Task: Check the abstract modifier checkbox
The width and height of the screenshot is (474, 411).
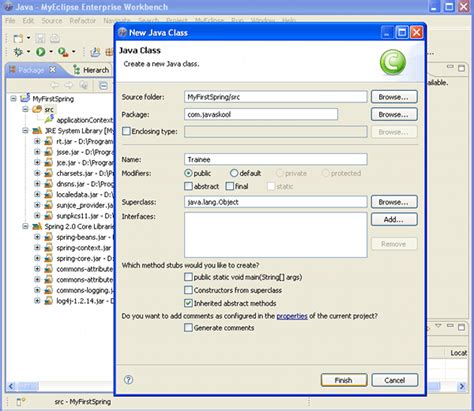Action: [188, 186]
